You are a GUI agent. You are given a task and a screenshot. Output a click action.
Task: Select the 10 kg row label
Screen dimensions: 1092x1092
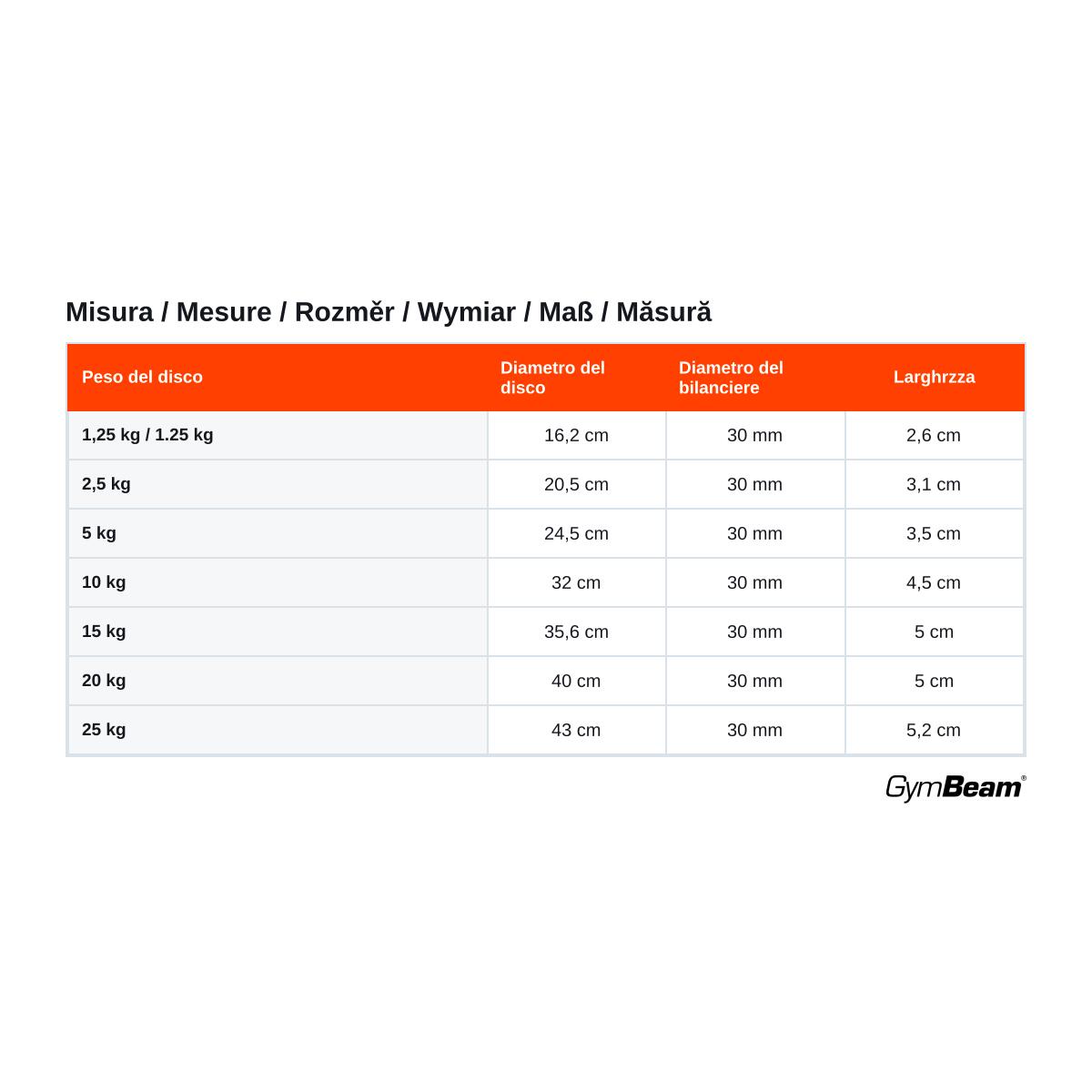coord(104,582)
